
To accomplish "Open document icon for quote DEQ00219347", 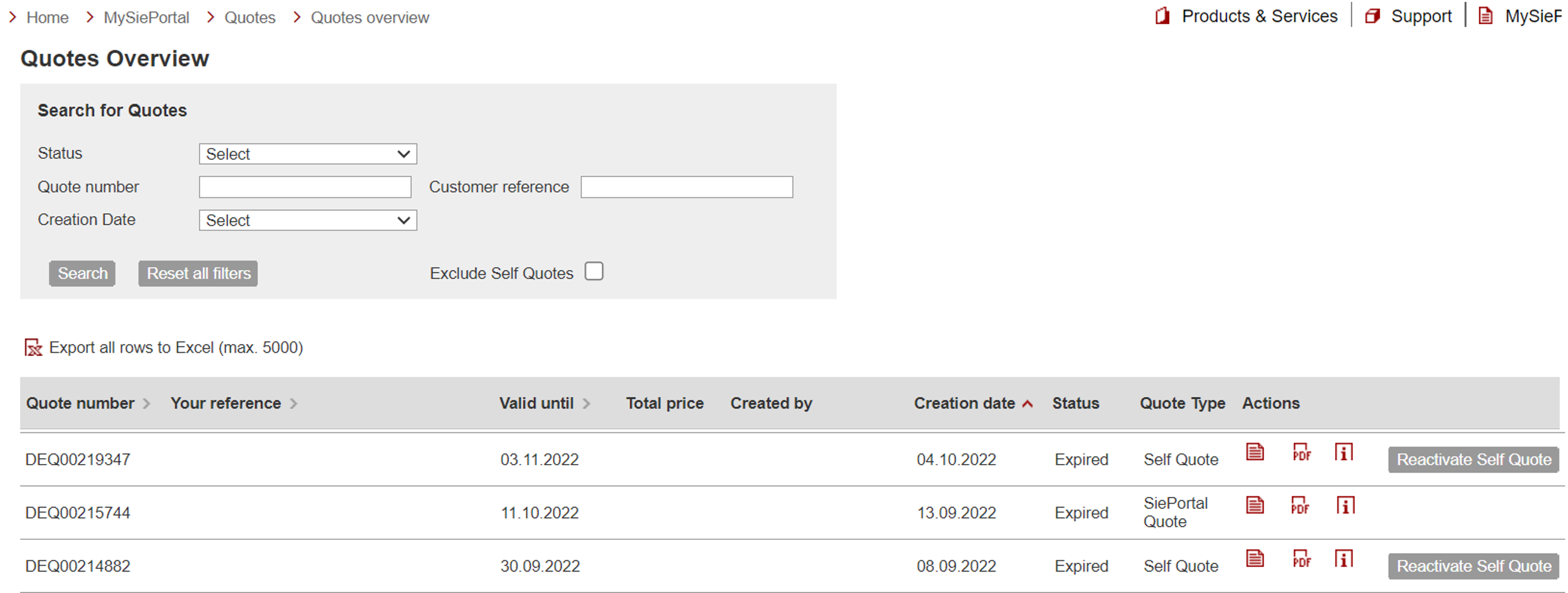I will 1255,453.
